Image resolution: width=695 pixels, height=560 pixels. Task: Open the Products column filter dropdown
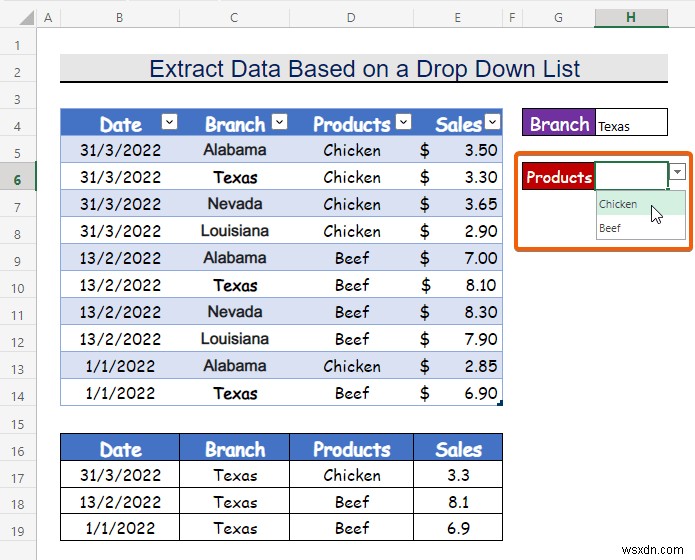click(x=403, y=121)
